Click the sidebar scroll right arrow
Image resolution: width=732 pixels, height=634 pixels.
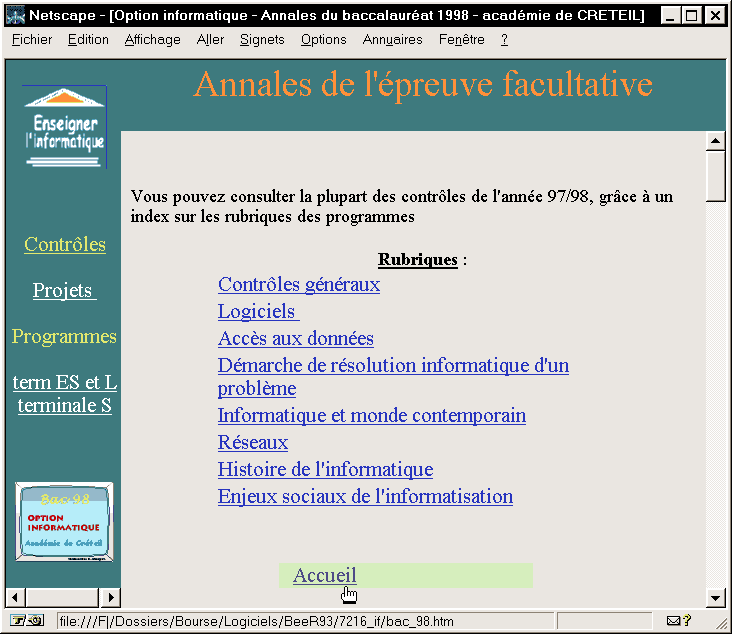click(x=111, y=597)
